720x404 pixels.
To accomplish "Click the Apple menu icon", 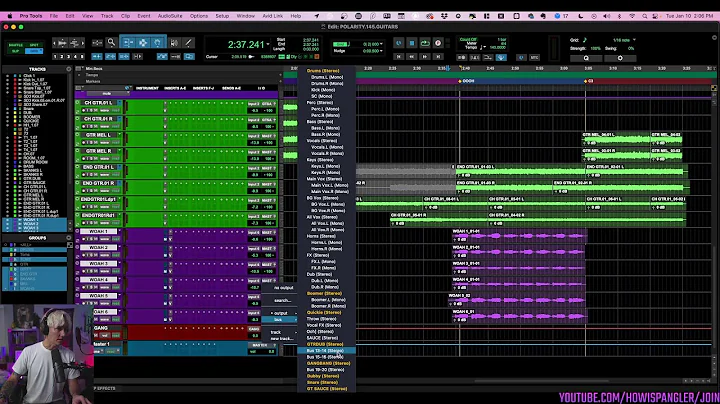I will pyautogui.click(x=10, y=16).
